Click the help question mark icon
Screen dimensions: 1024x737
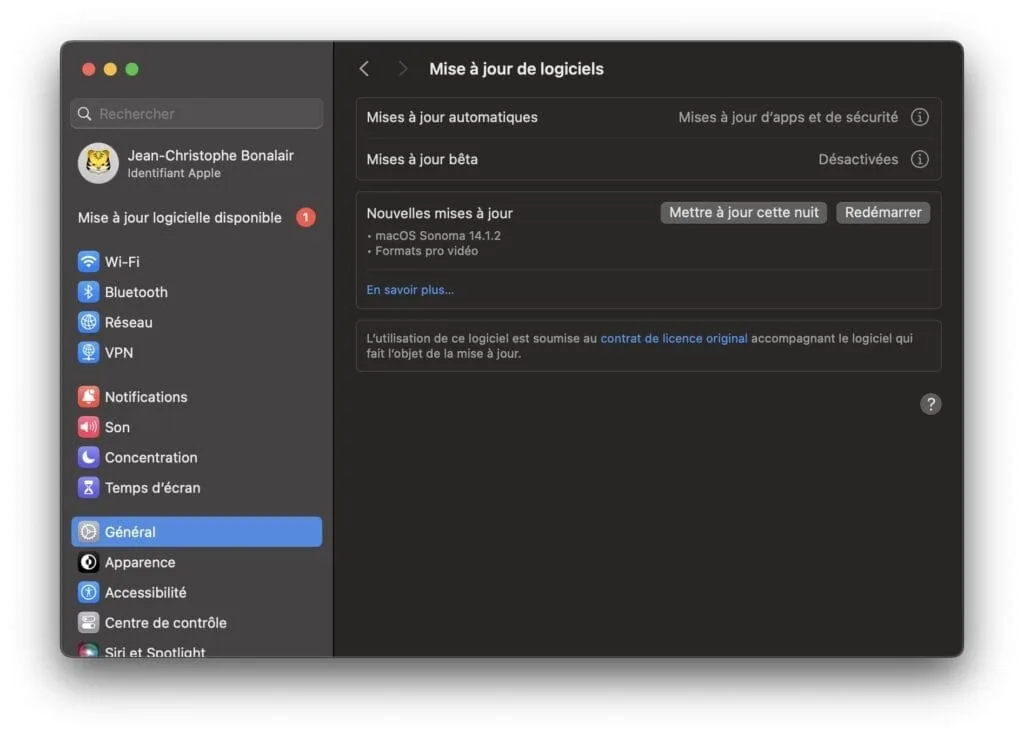[931, 404]
